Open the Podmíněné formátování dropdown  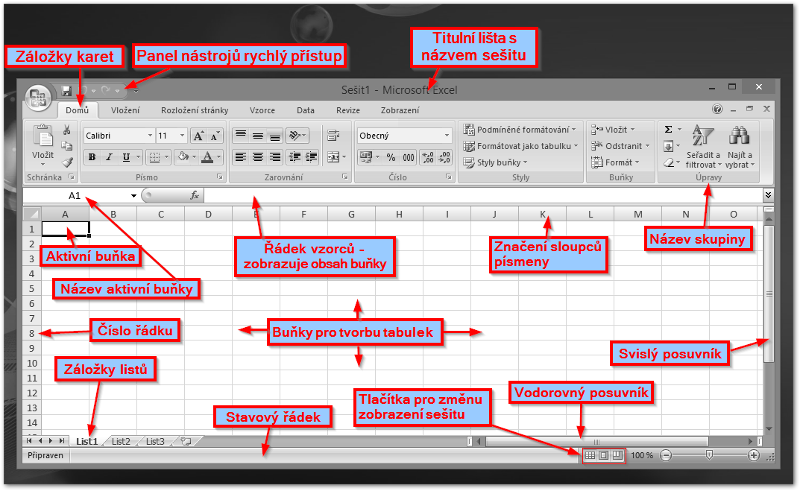(520, 130)
